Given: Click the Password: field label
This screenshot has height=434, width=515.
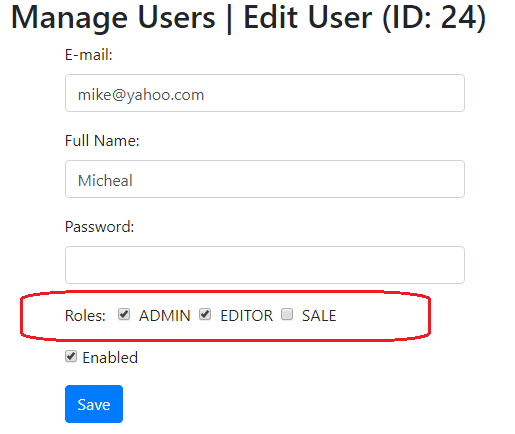Looking at the screenshot, I should (99, 227).
